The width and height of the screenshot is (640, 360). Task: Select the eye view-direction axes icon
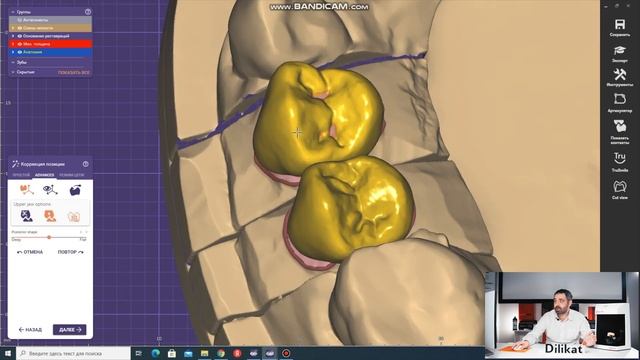pos(50,190)
